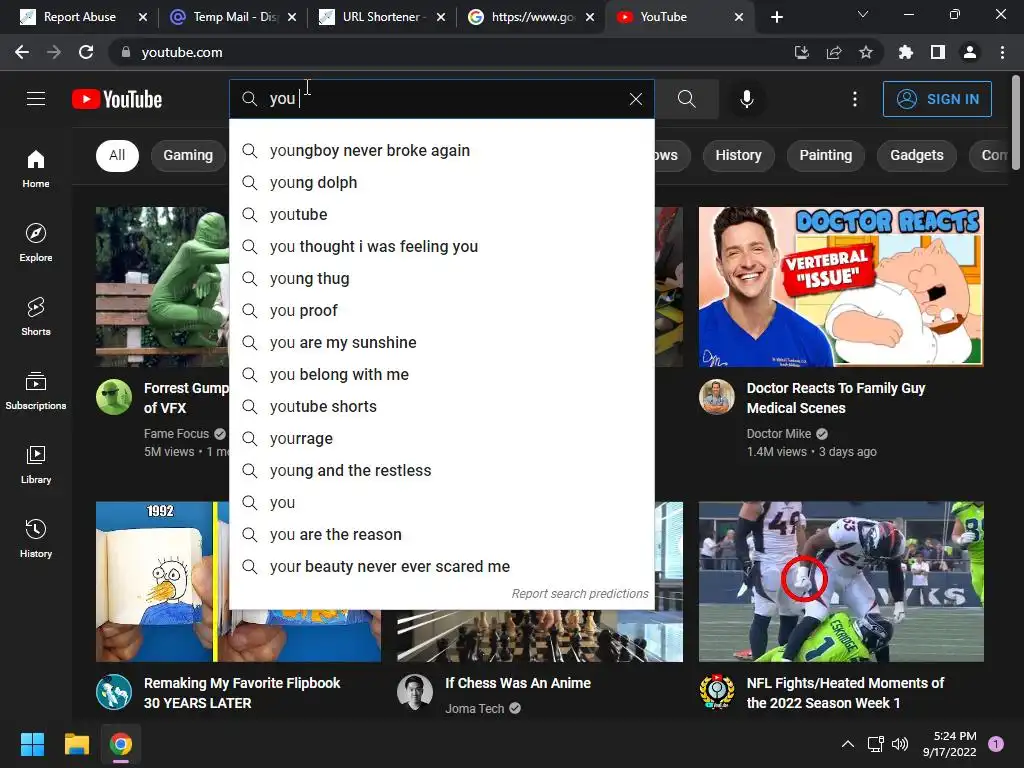Click the install app icon in address bar
This screenshot has width=1024, height=768.
pos(802,52)
